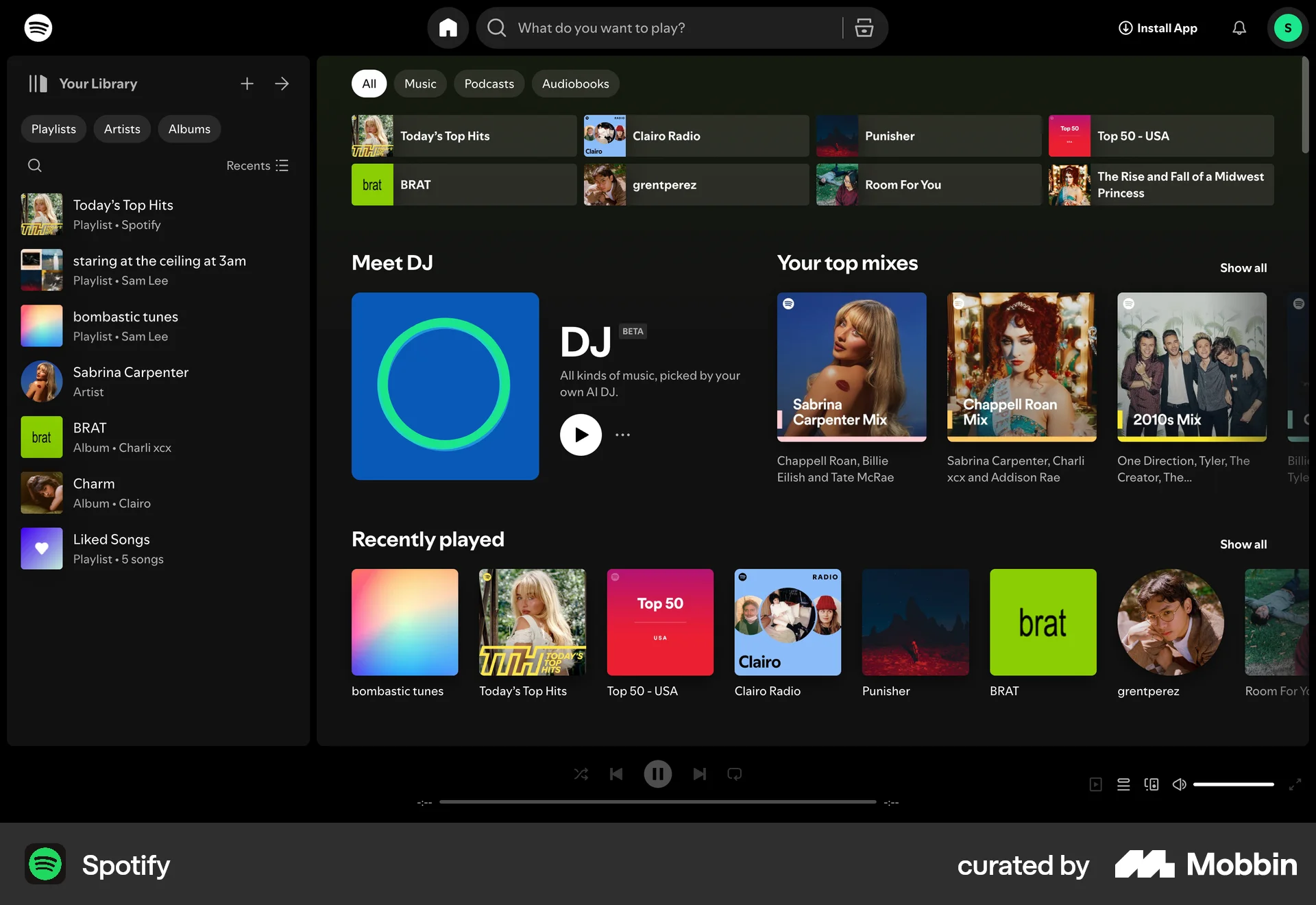
Task: Create new playlist with plus icon
Action: pos(247,84)
